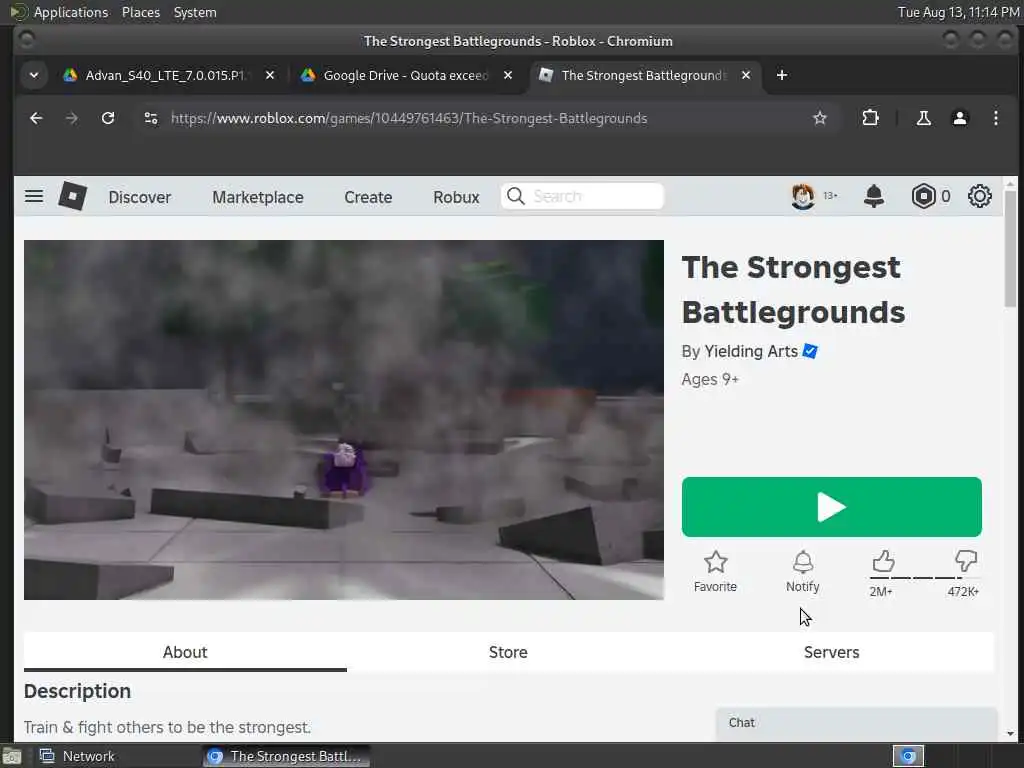Click the search magnifier icon
This screenshot has width=1024, height=768.
515,196
